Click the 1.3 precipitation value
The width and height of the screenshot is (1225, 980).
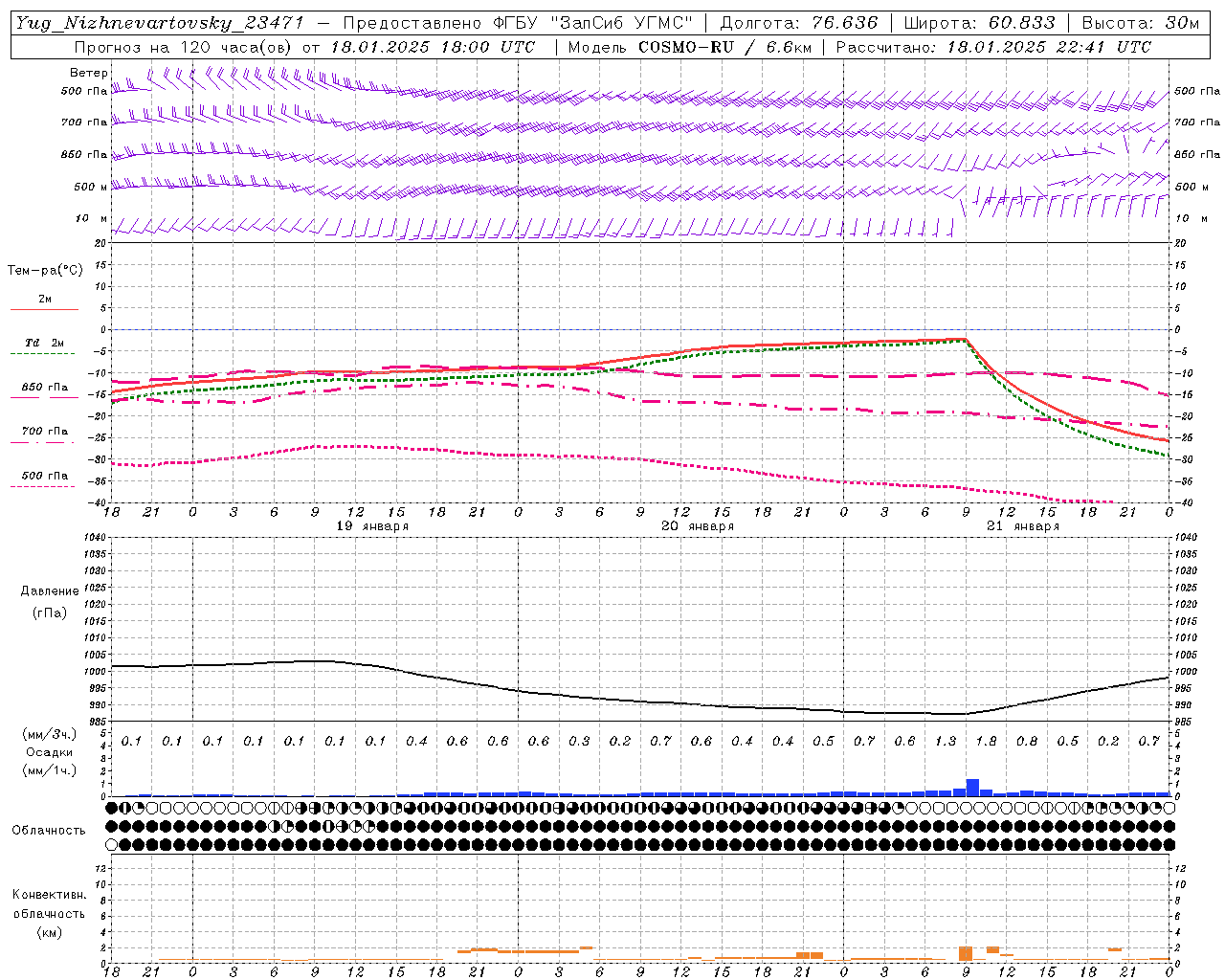946,741
